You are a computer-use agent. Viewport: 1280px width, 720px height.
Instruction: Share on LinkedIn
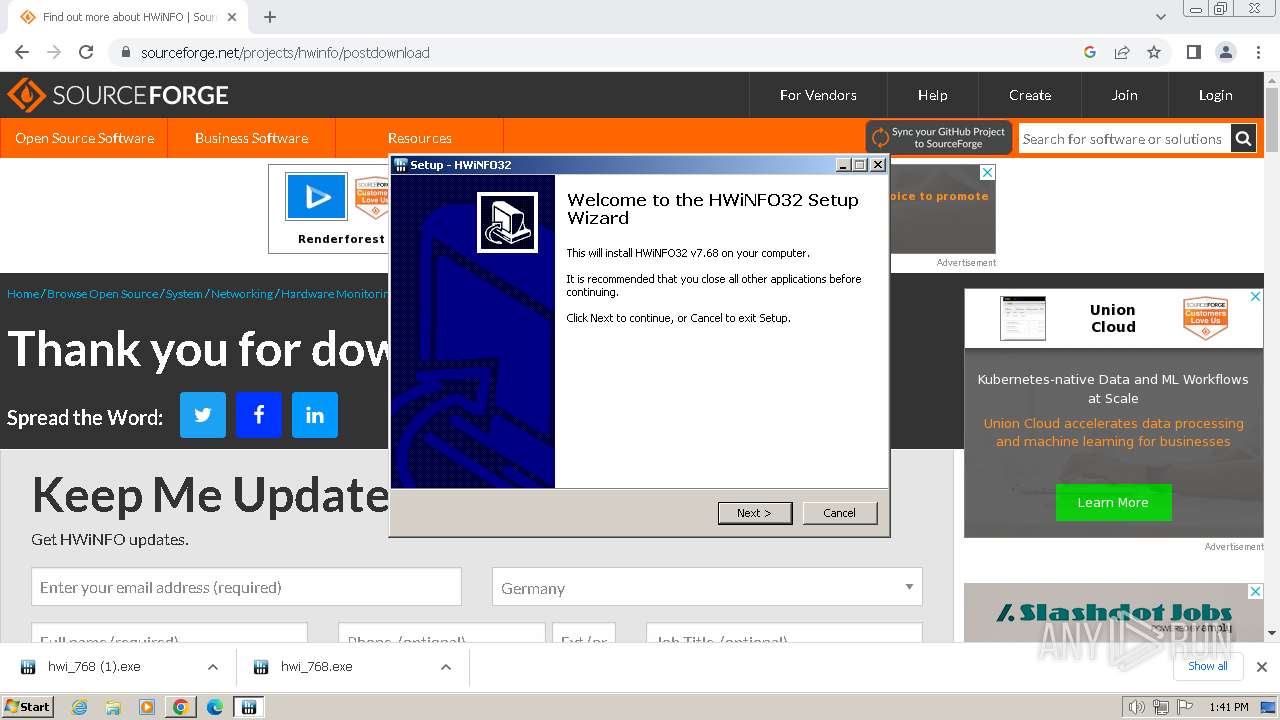[x=315, y=415]
